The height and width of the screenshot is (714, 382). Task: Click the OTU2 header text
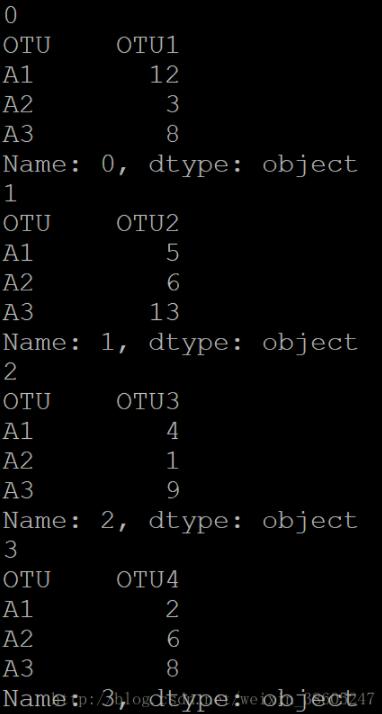click(148, 224)
